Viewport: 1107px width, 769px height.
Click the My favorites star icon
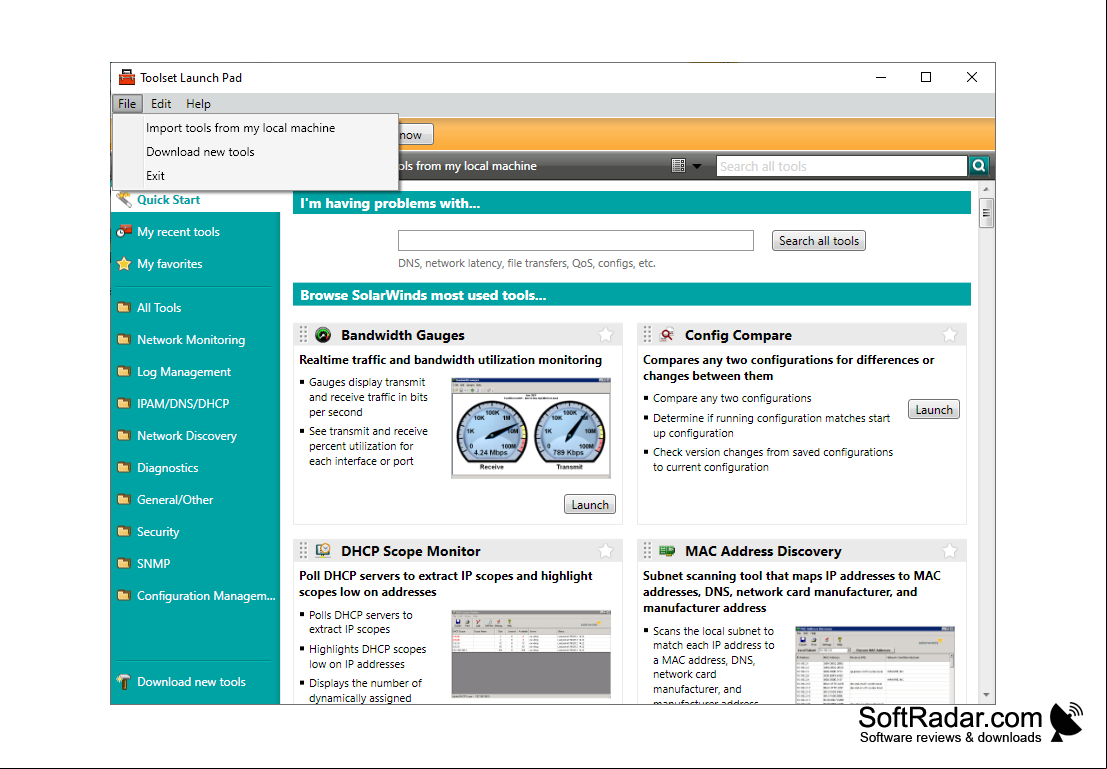pos(124,263)
